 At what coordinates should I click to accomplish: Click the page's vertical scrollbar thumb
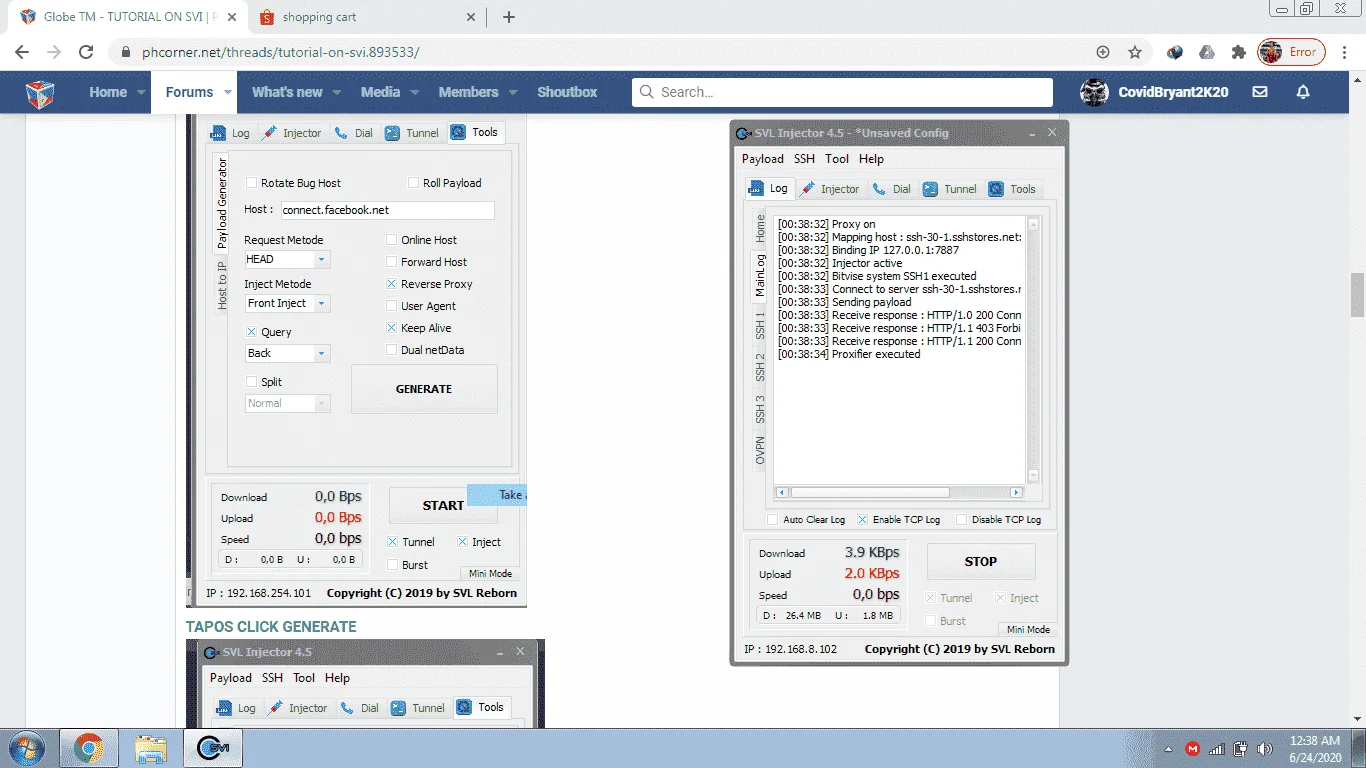tap(1357, 295)
